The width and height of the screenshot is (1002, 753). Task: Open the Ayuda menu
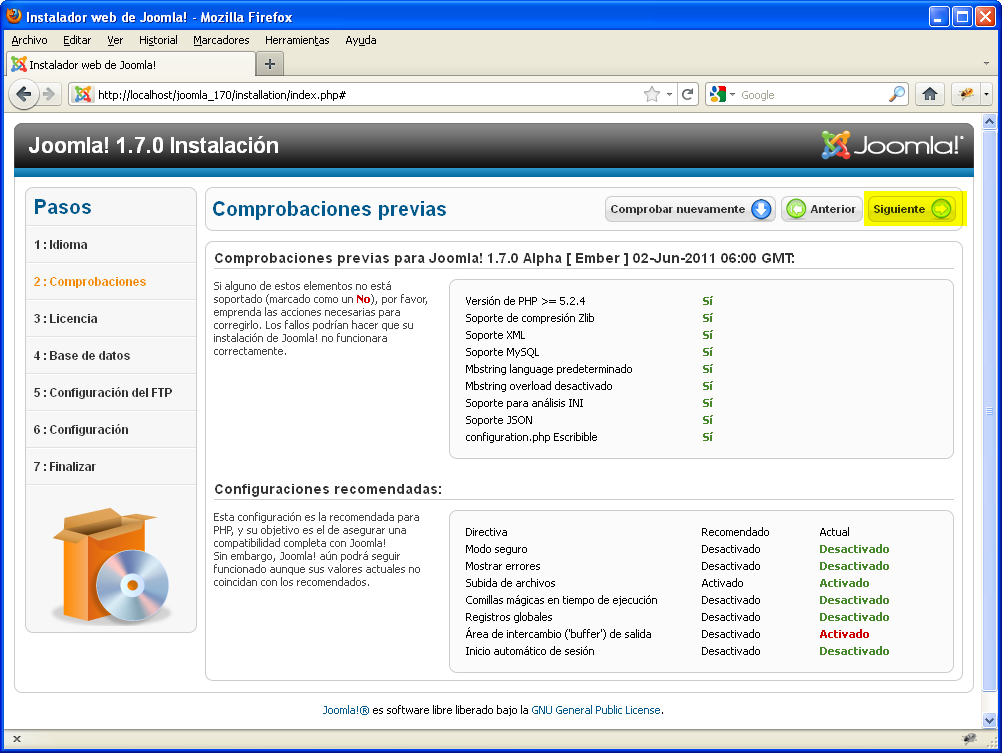(x=360, y=40)
